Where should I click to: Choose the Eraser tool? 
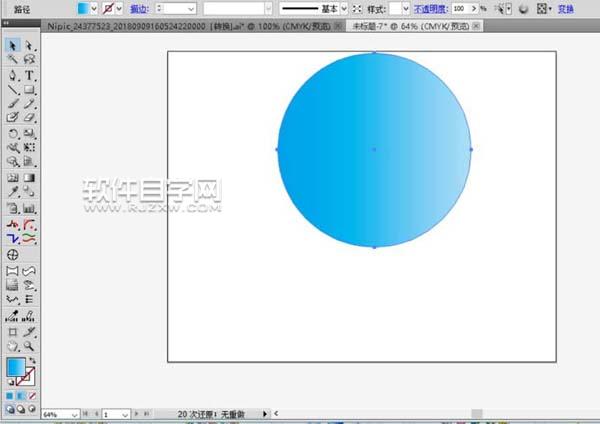coord(29,117)
